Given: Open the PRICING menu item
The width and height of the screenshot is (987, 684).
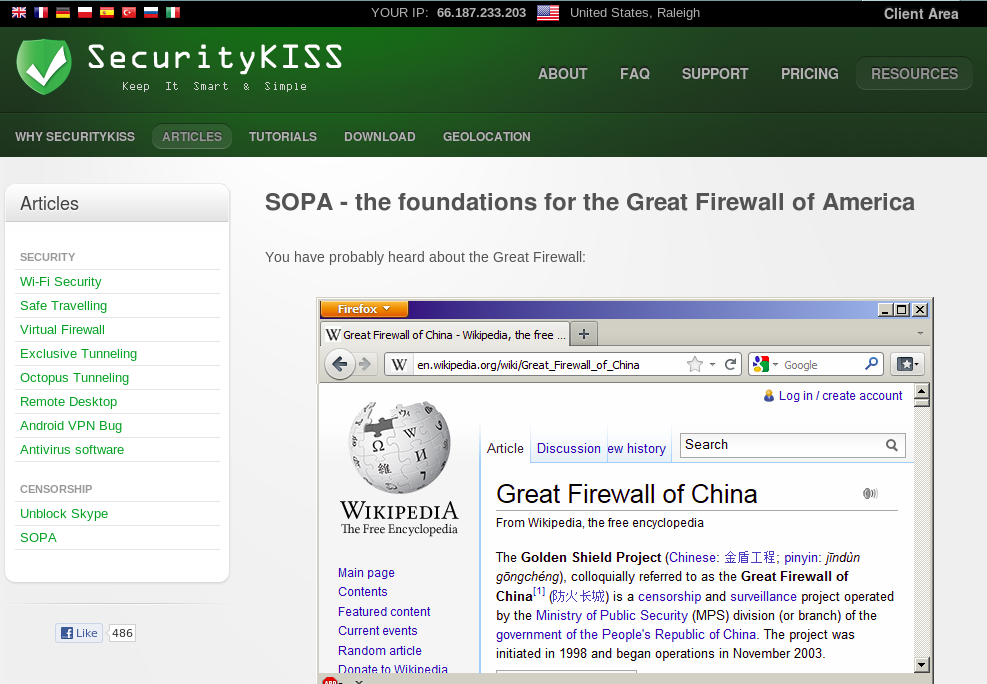Looking at the screenshot, I should click(x=809, y=74).
